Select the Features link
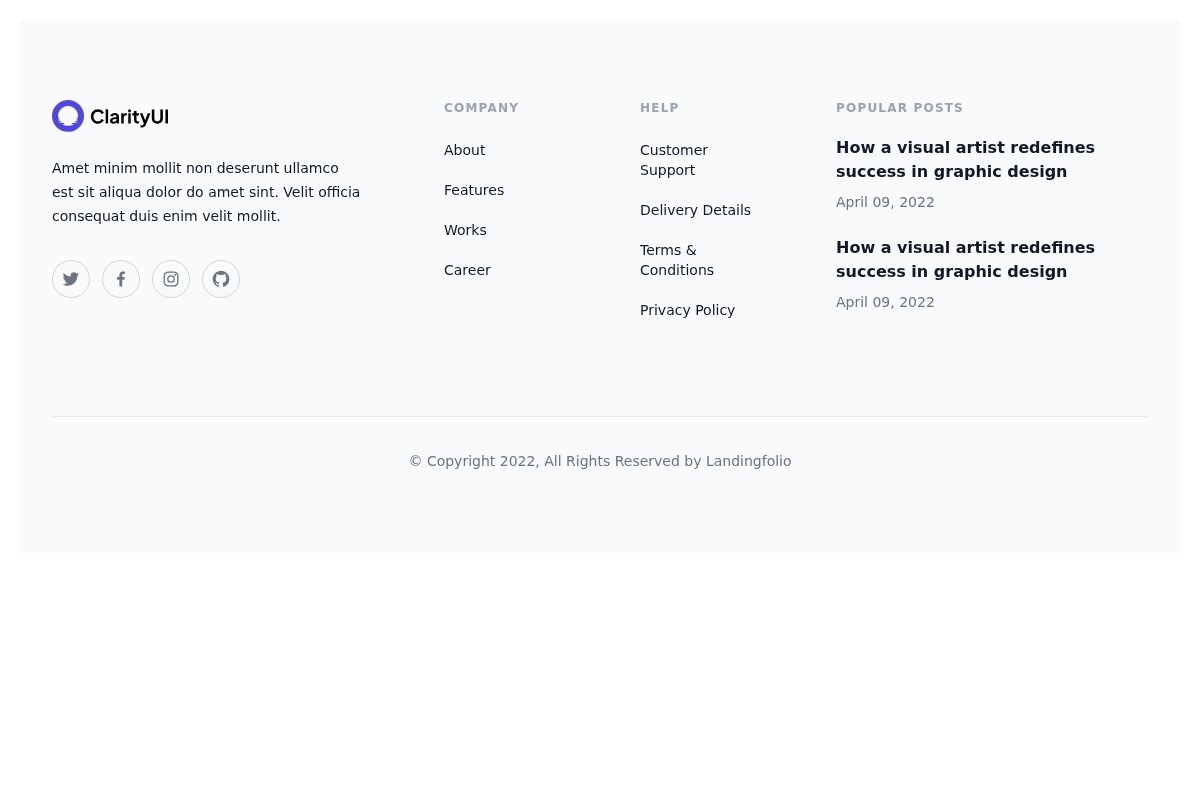The image size is (1200, 800). tap(473, 190)
